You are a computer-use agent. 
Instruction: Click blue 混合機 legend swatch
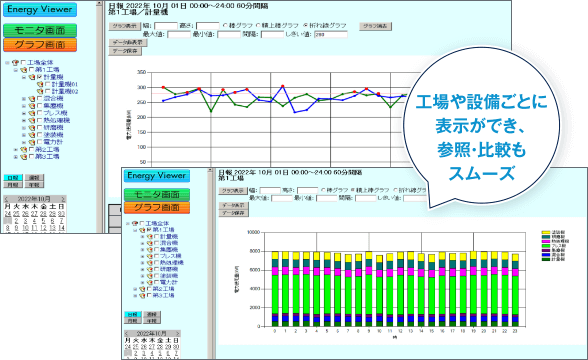coord(546,255)
